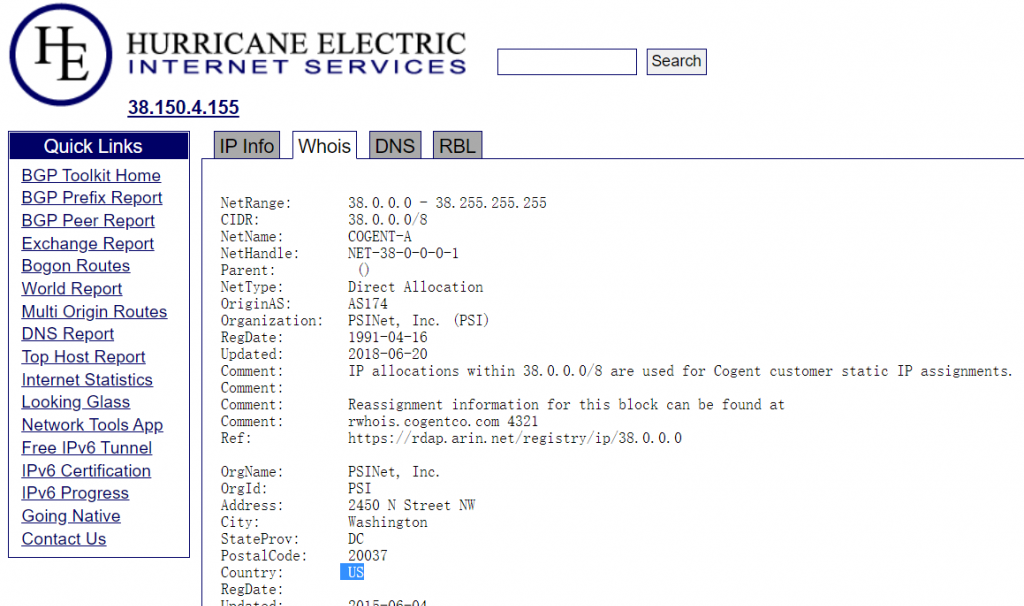The image size is (1024, 606).
Task: Go to IPv6 Certification
Action: [86, 470]
